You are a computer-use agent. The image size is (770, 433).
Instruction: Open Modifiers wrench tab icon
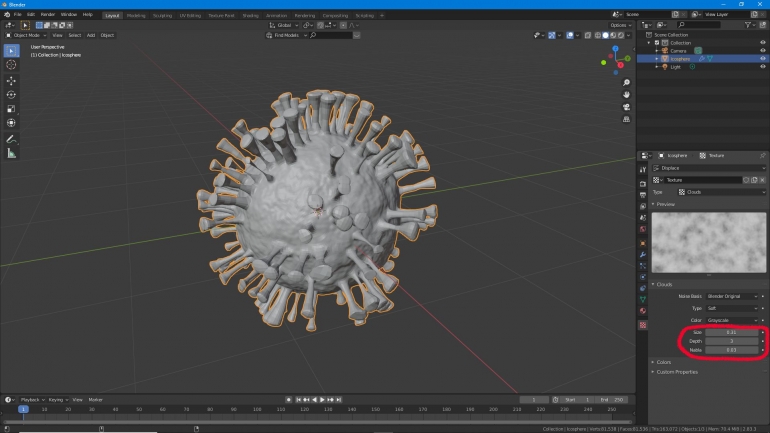pyautogui.click(x=643, y=254)
